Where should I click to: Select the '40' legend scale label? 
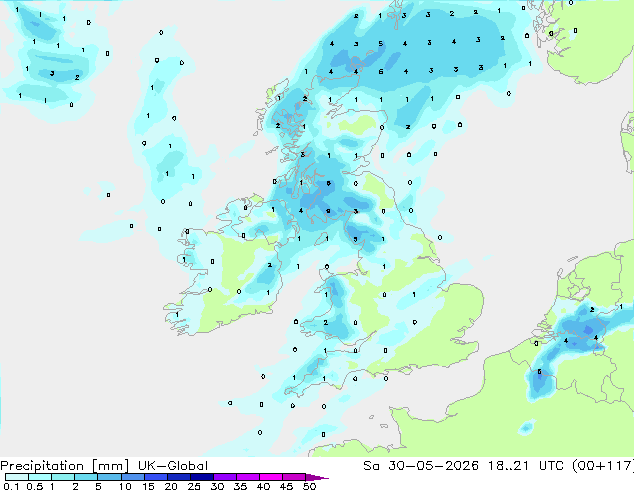pyautogui.click(x=264, y=486)
